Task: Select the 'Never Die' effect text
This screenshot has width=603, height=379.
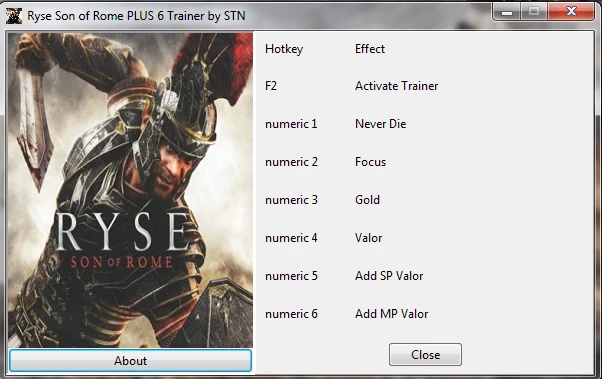Action: coord(380,124)
